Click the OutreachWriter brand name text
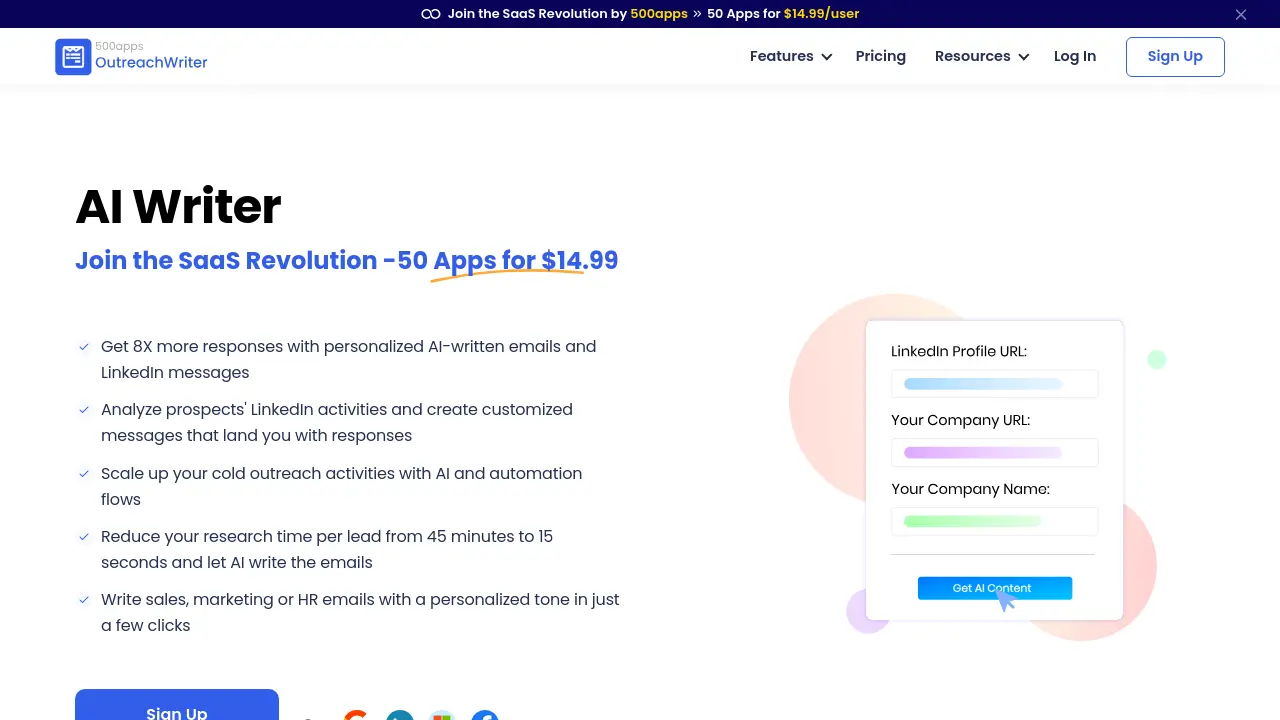The height and width of the screenshot is (720, 1280). click(x=151, y=62)
